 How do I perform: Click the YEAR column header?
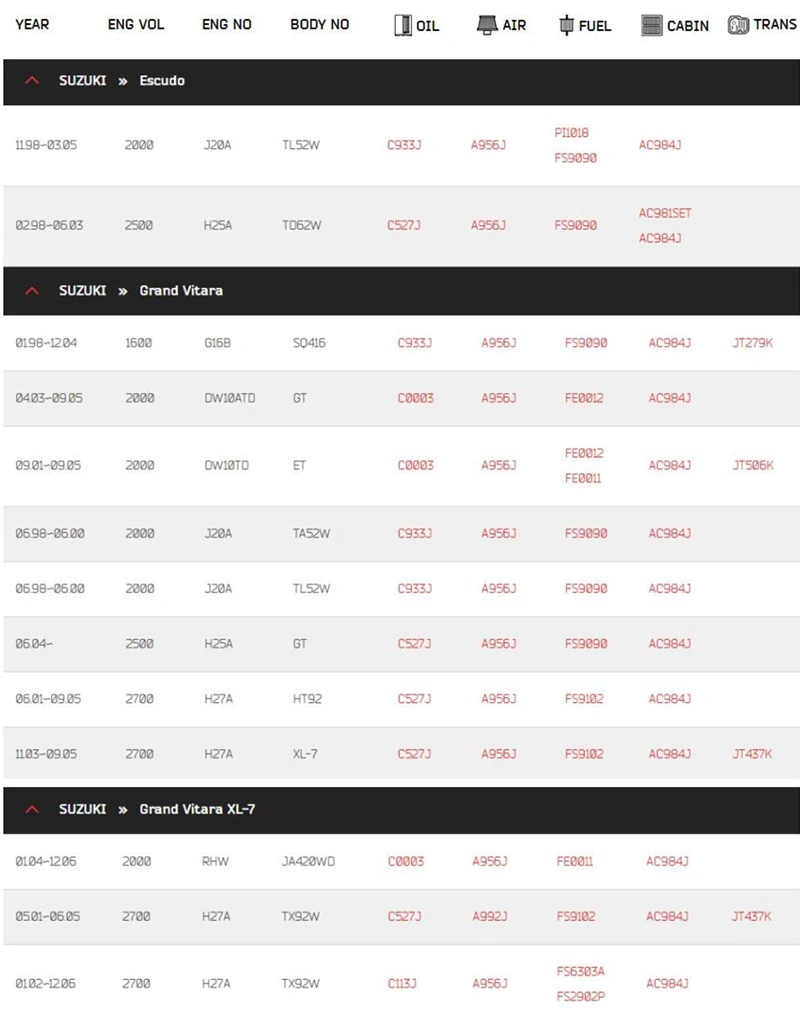[x=32, y=24]
